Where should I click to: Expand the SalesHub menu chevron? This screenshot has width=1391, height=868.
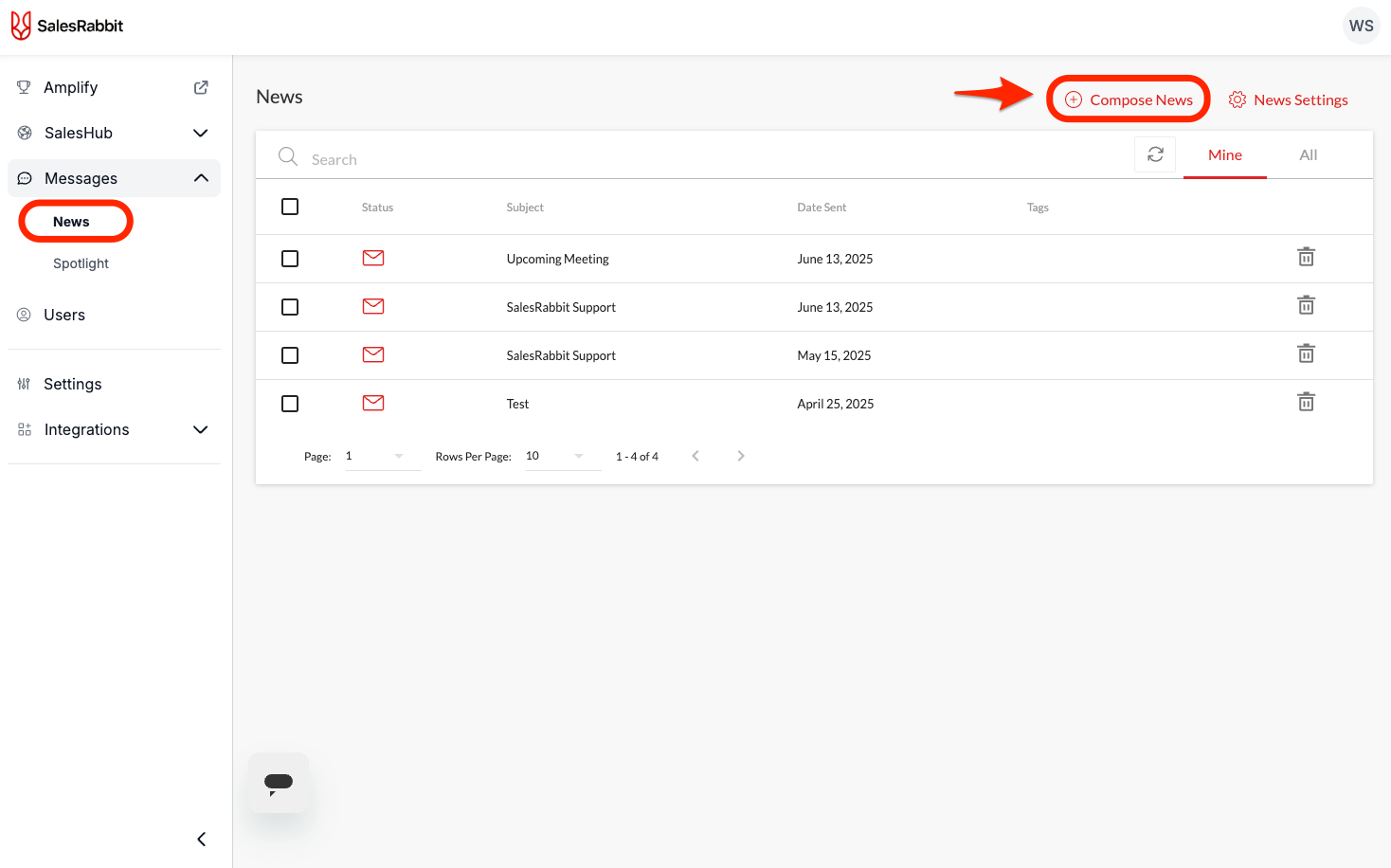click(x=201, y=133)
